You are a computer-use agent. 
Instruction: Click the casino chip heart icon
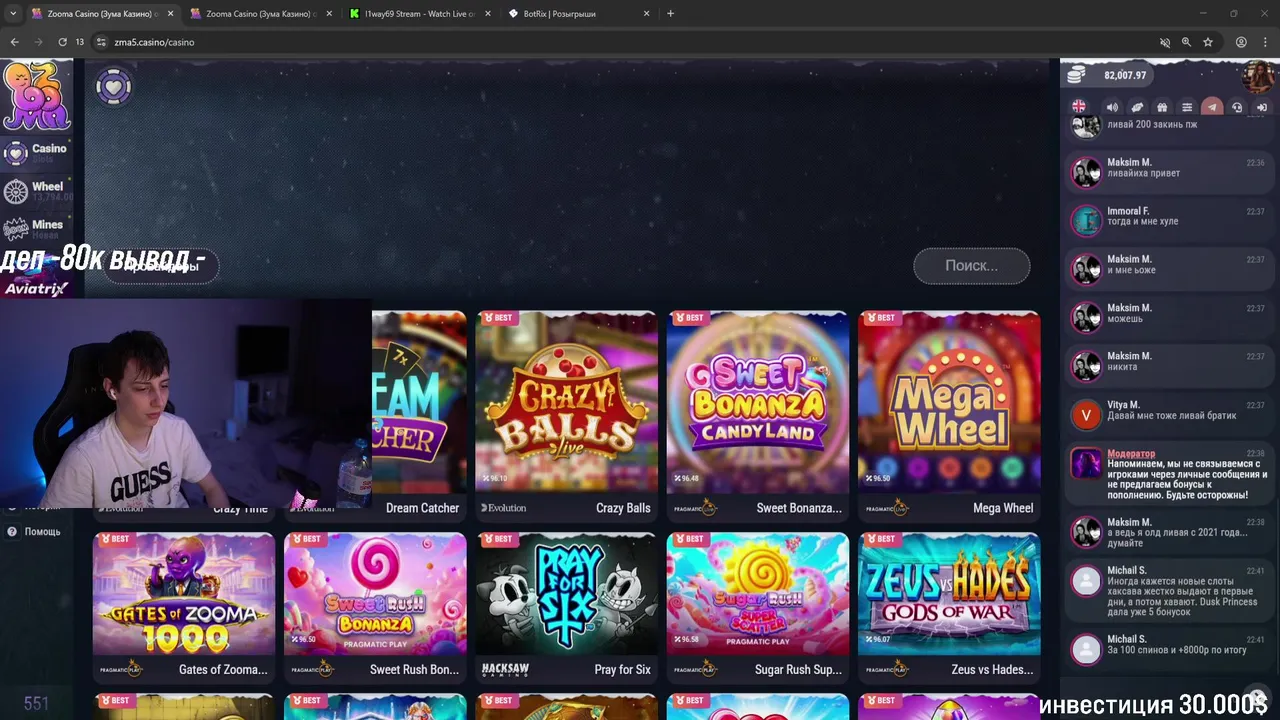[x=114, y=87]
